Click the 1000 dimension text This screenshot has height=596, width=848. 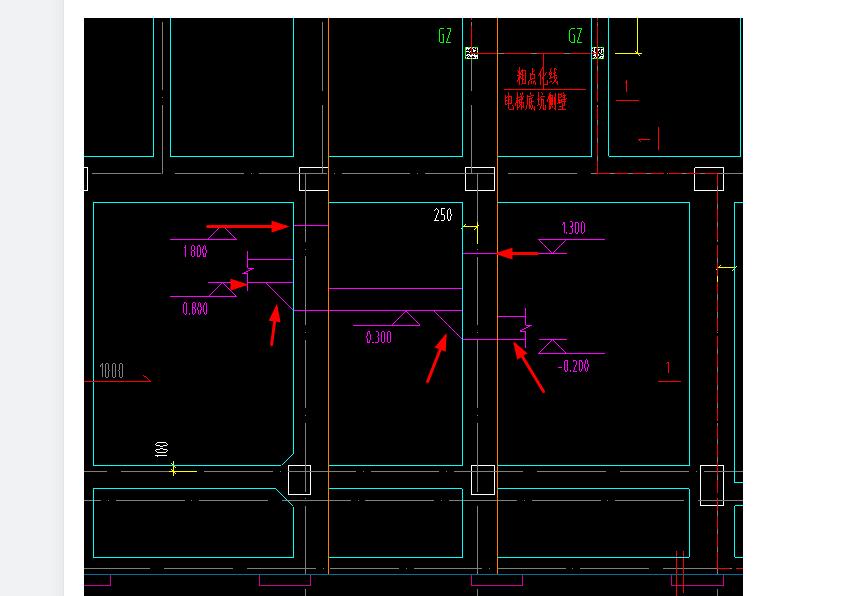click(x=112, y=370)
